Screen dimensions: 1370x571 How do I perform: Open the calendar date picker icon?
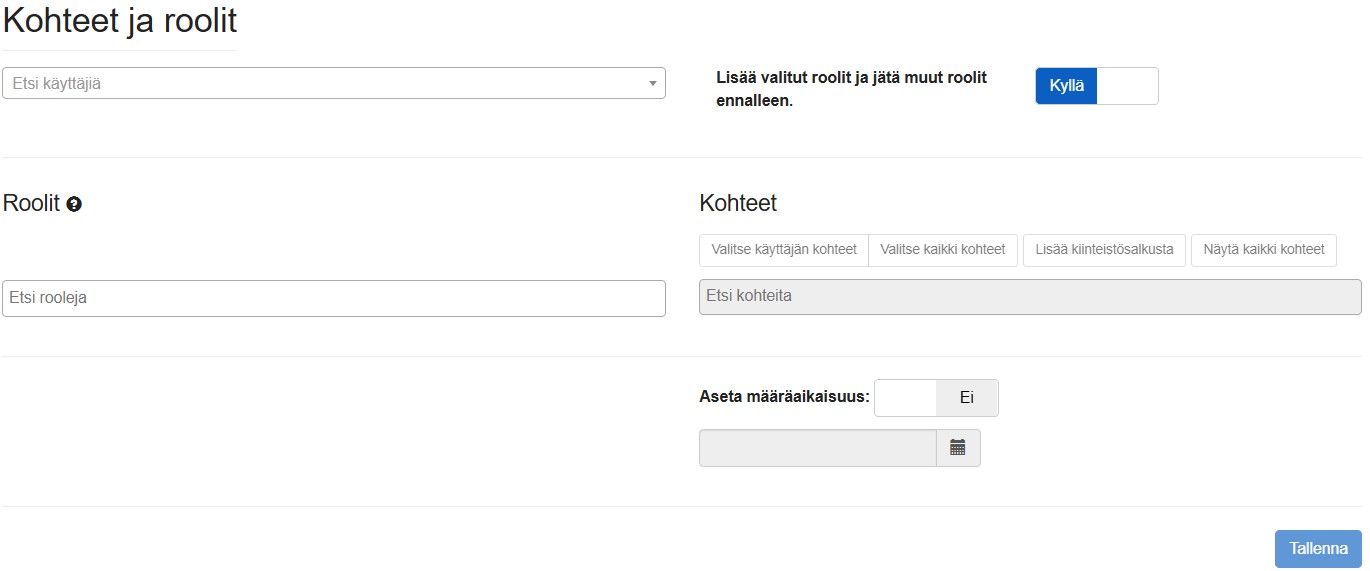[x=958, y=448]
